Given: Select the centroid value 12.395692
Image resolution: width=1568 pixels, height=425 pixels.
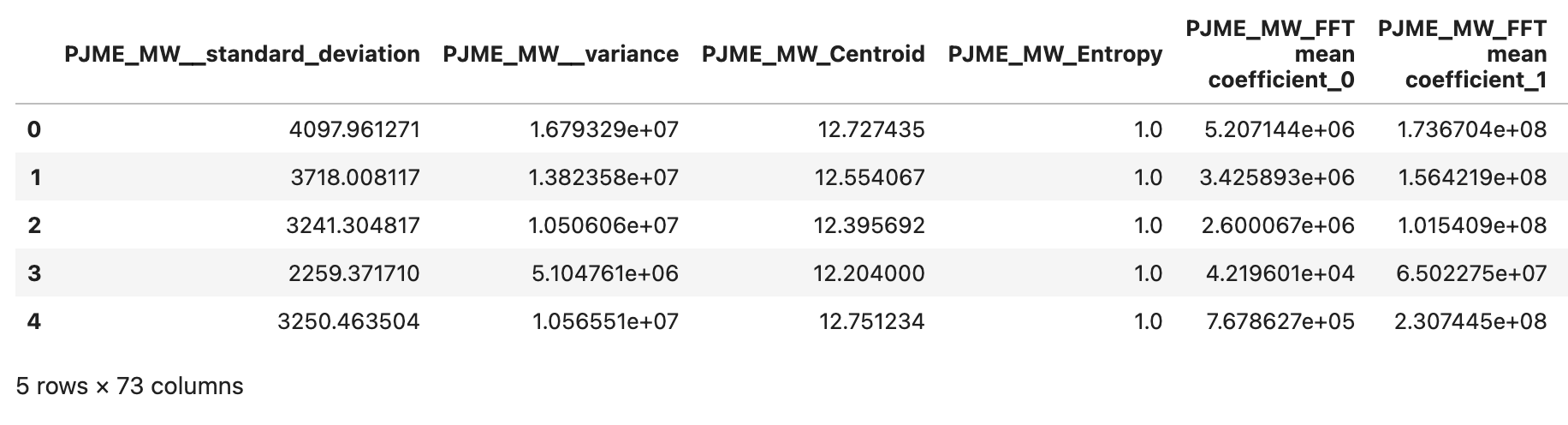Looking at the screenshot, I should (x=871, y=225).
